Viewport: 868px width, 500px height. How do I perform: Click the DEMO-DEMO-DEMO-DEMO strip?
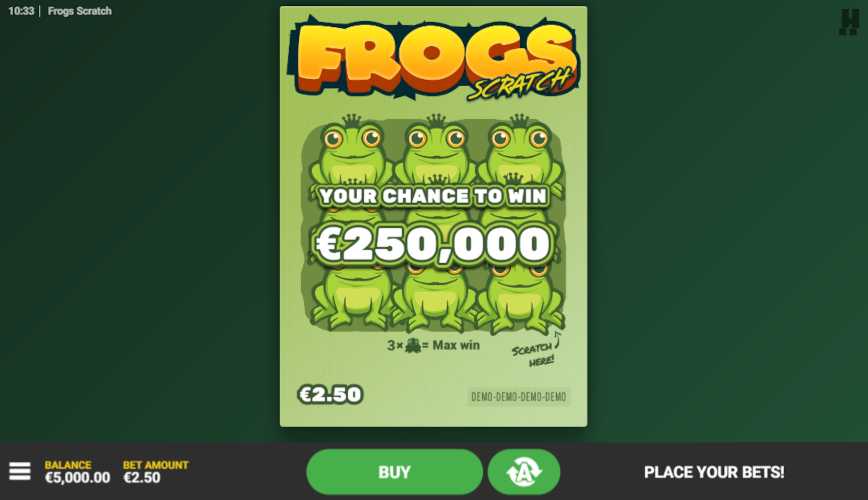[519, 396]
